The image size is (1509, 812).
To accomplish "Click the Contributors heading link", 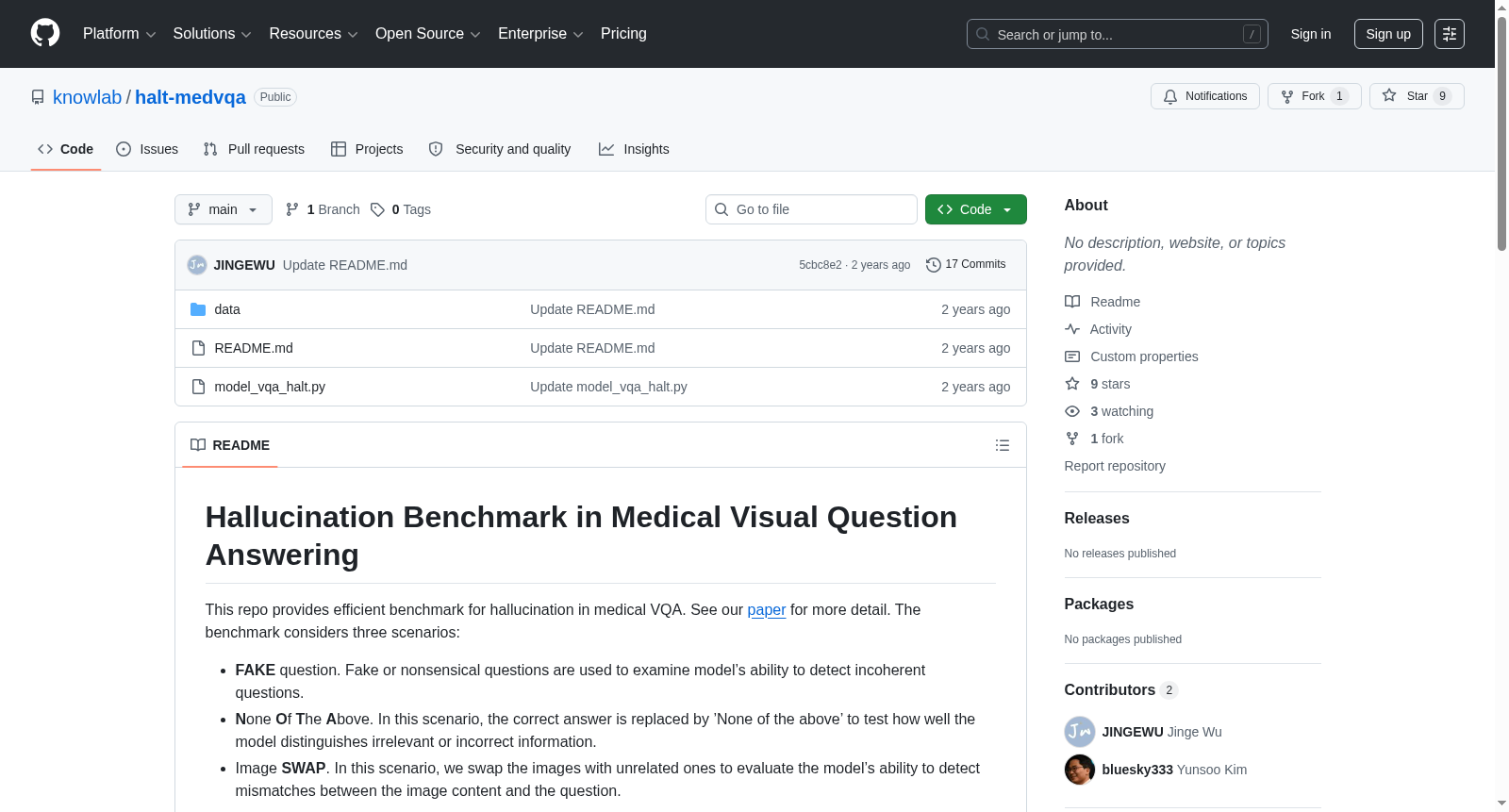I will (1121, 690).
